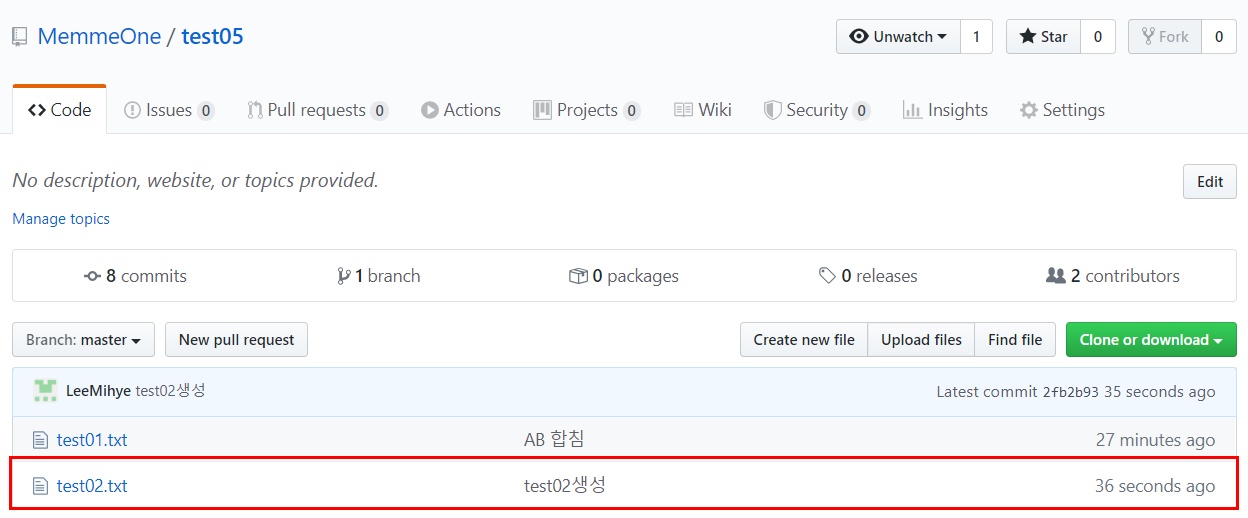Viewport: 1248px width, 518px height.
Task: Click the test02.txt file icon
Action: [x=40, y=486]
